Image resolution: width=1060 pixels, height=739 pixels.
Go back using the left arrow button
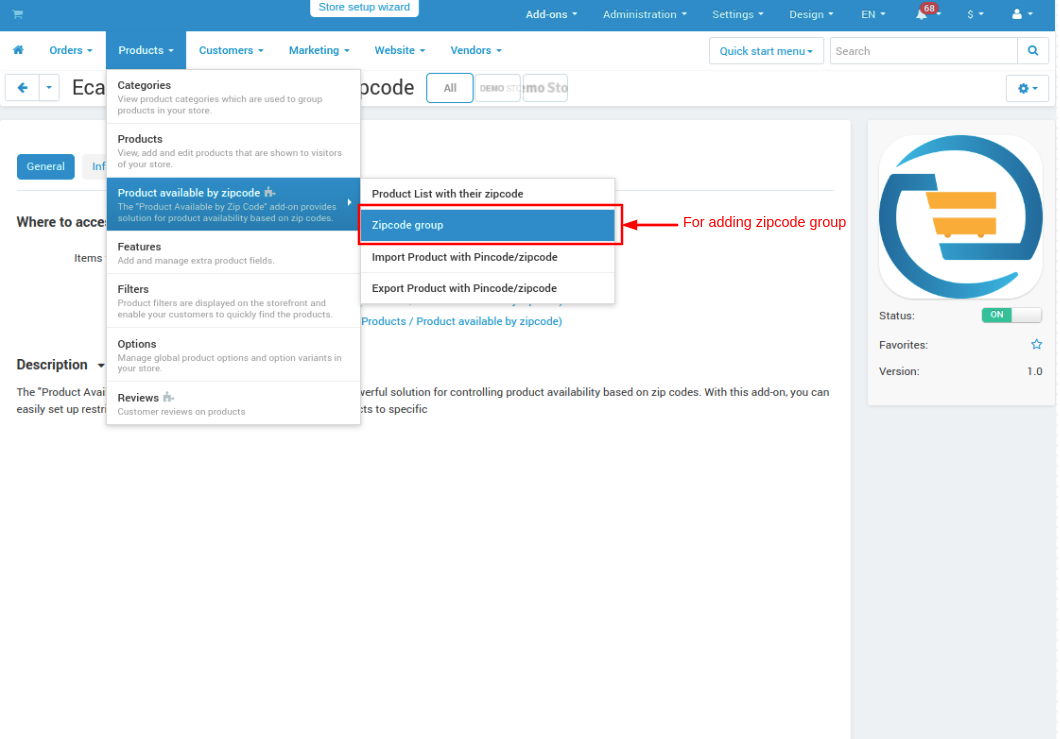point(22,88)
